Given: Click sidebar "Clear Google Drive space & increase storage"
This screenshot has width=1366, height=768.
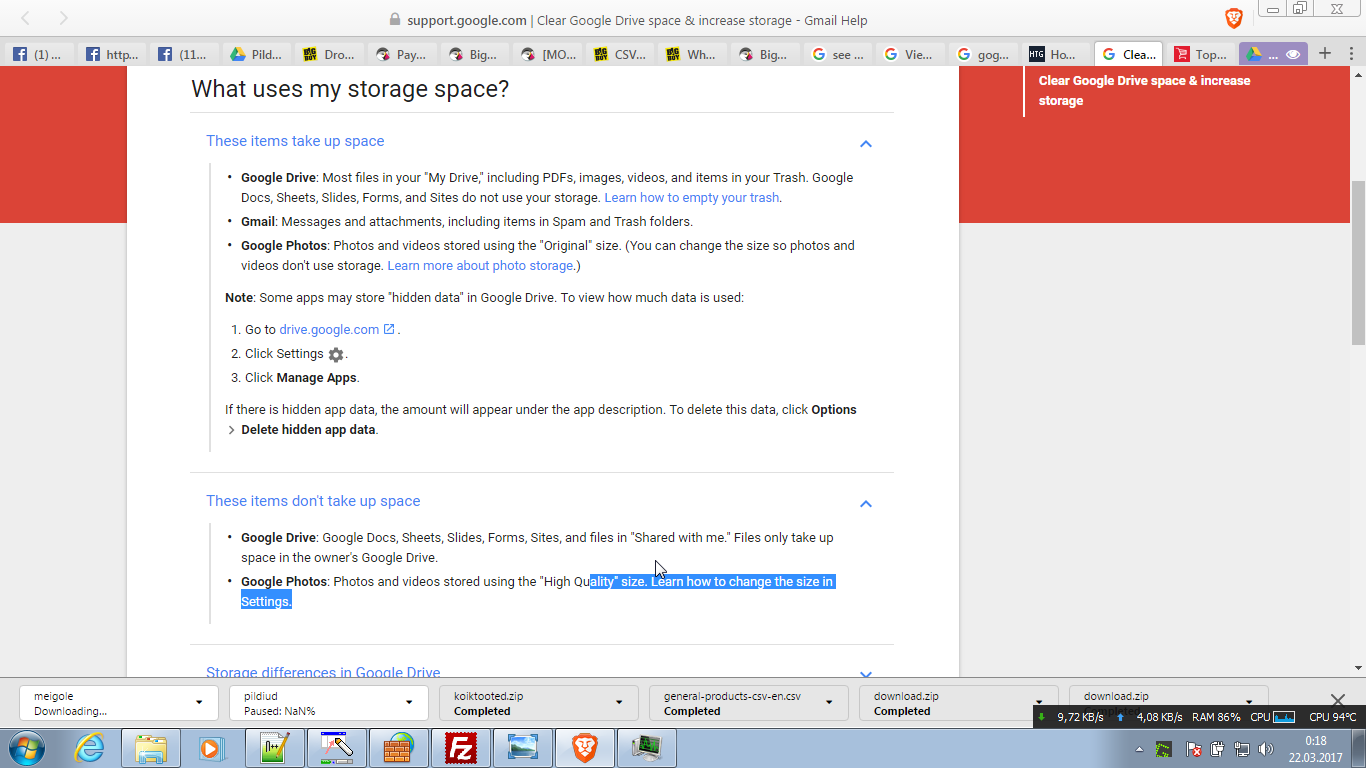Looking at the screenshot, I should (1144, 90).
